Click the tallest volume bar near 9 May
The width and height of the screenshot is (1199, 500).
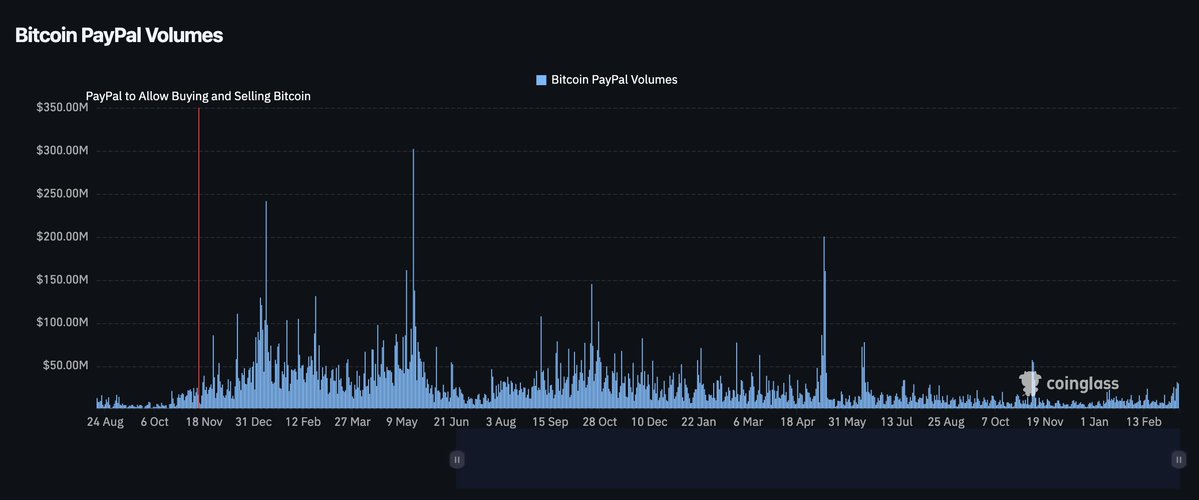[414, 278]
